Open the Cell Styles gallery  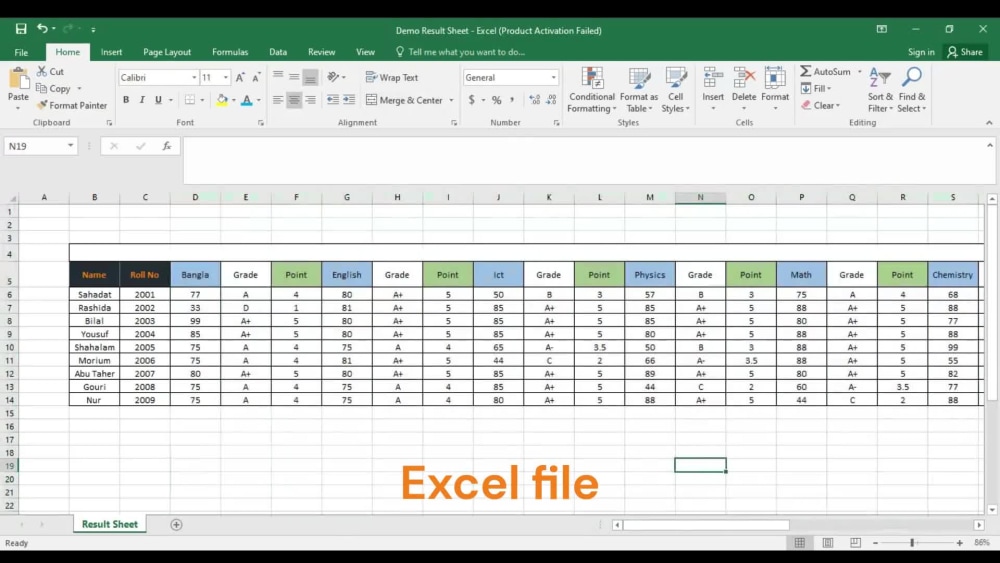(675, 90)
